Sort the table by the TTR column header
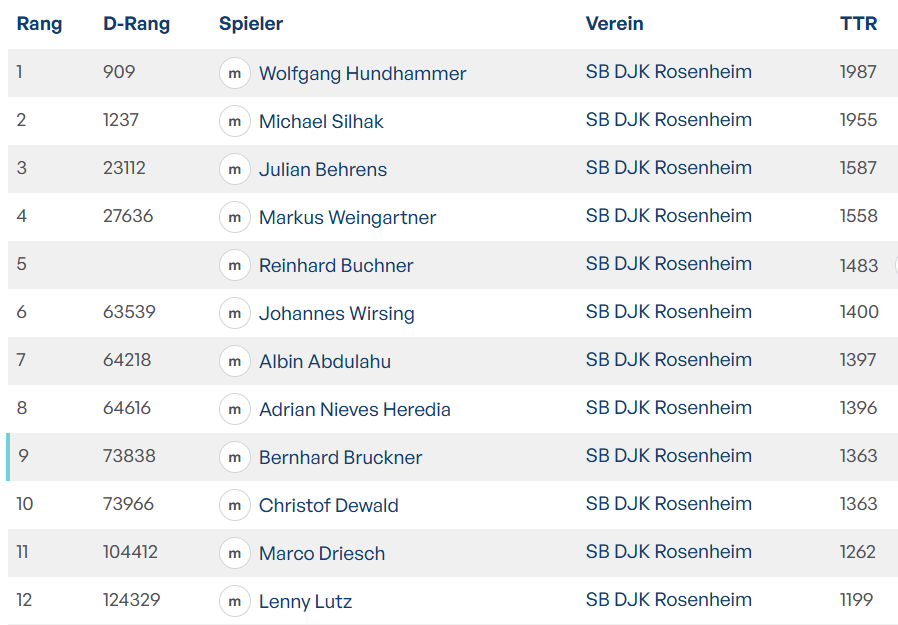 (858, 24)
